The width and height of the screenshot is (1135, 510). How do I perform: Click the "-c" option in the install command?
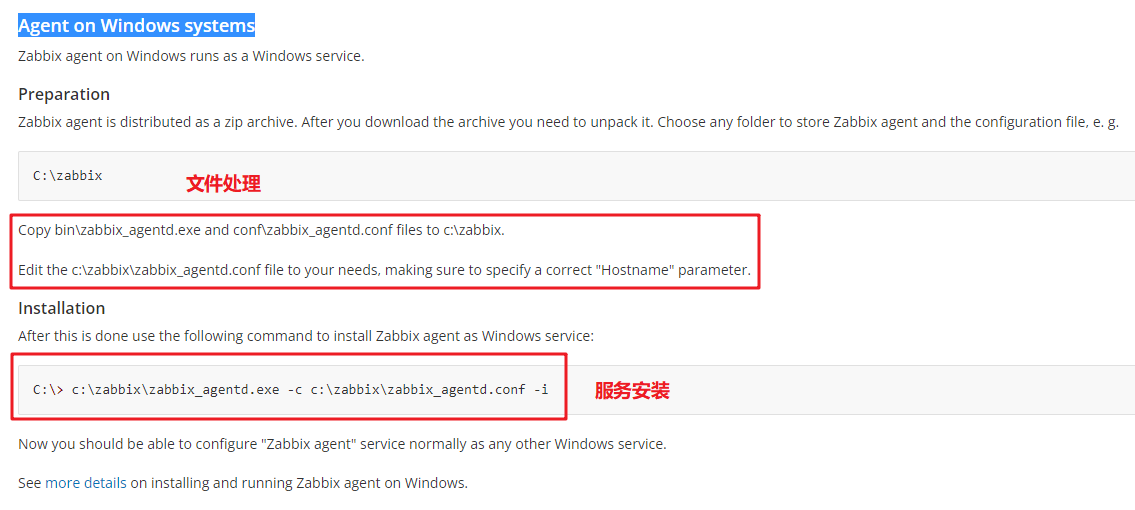[x=295, y=390]
